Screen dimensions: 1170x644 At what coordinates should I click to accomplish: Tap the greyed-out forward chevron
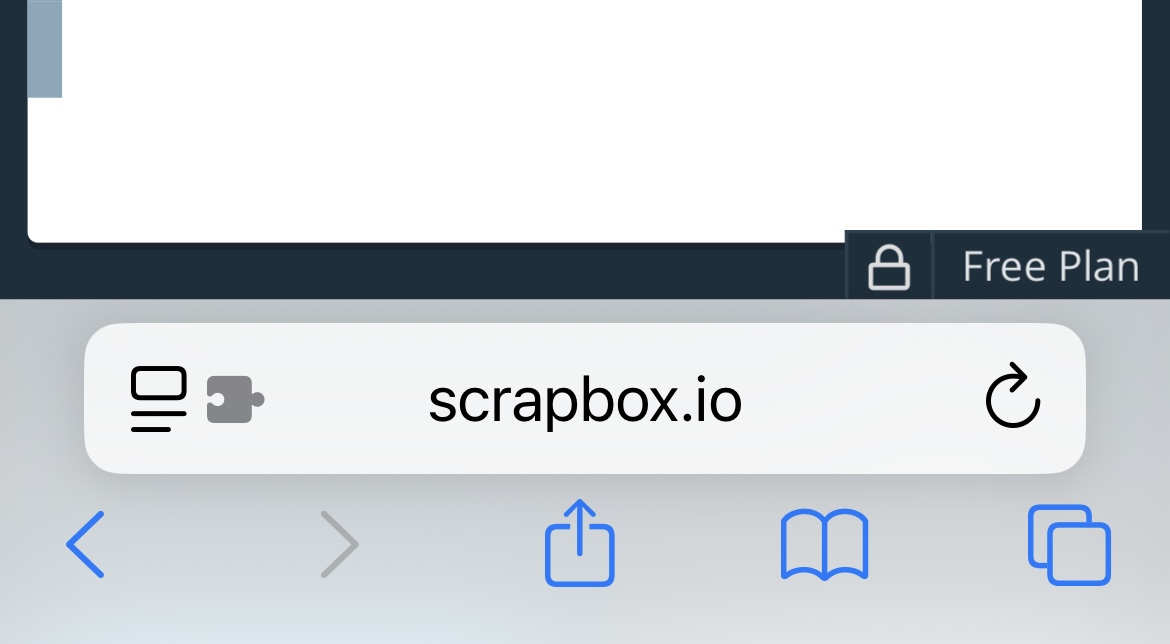click(x=340, y=544)
